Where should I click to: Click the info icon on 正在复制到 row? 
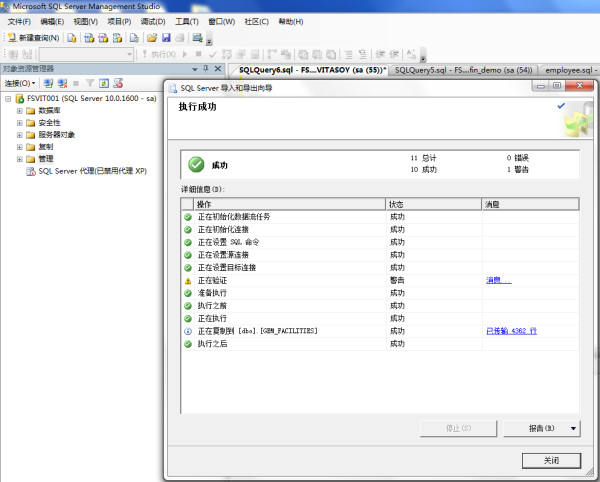click(x=188, y=331)
